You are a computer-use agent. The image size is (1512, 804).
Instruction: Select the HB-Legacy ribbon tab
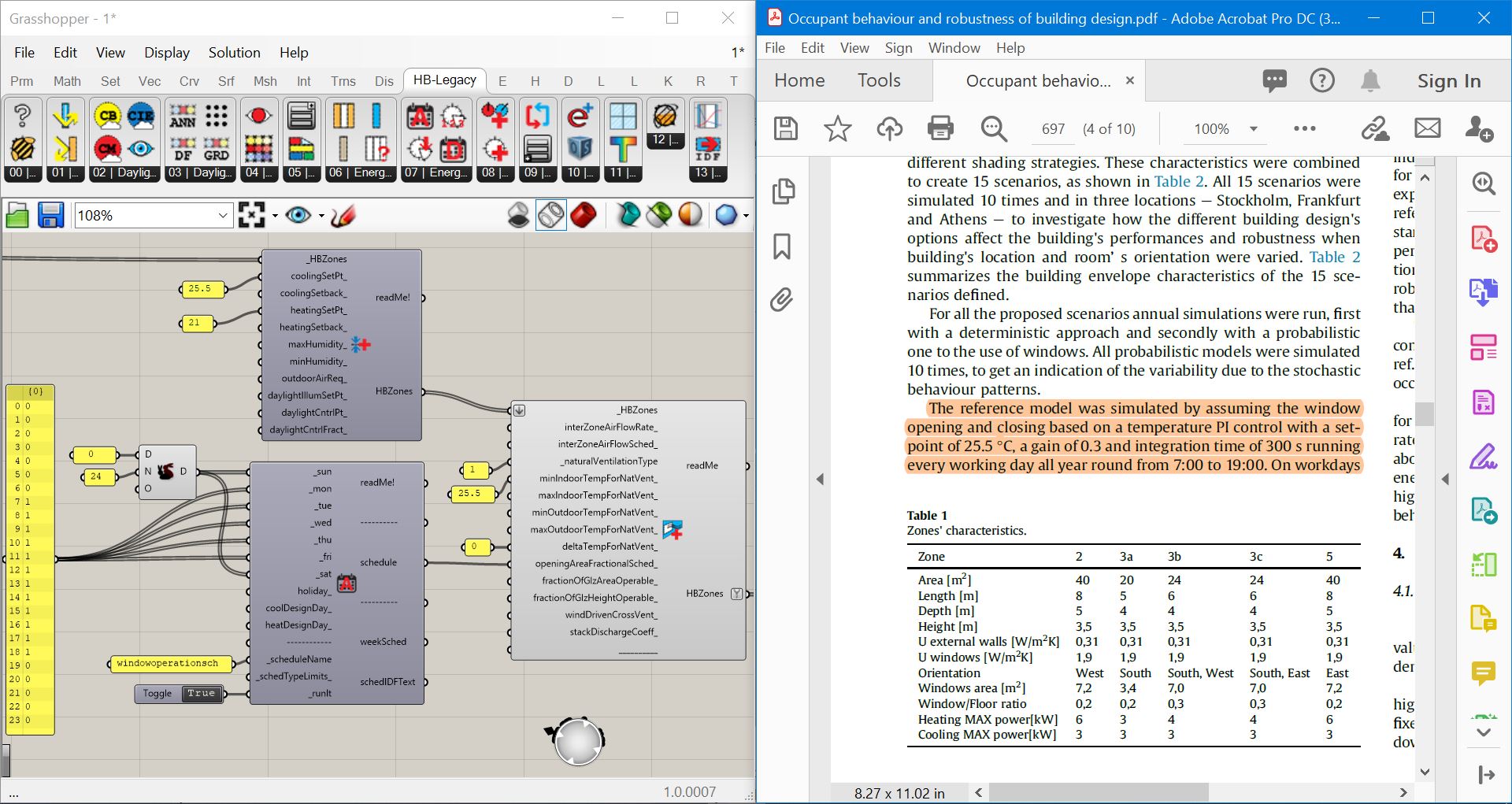coord(444,80)
